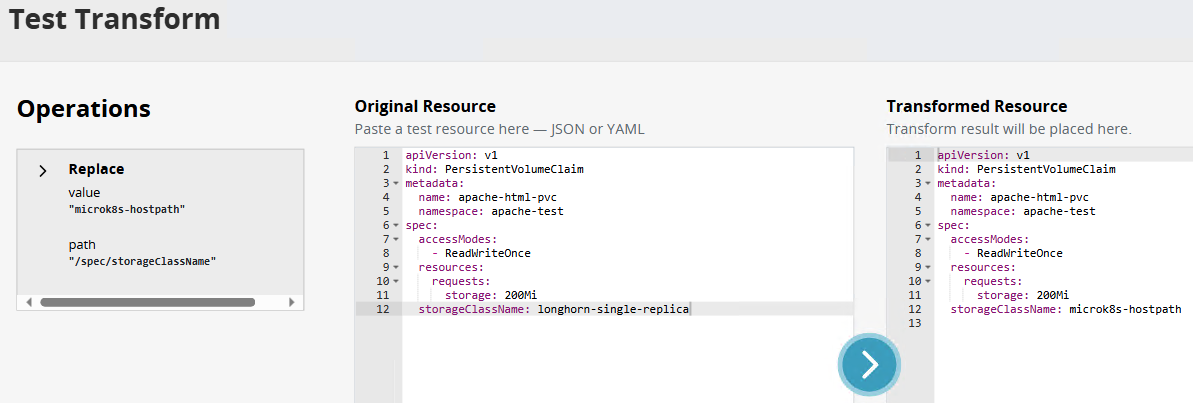Click the "microk8s-hostpath" value under Replace
This screenshot has width=1193, height=403.
pyautogui.click(x=127, y=209)
